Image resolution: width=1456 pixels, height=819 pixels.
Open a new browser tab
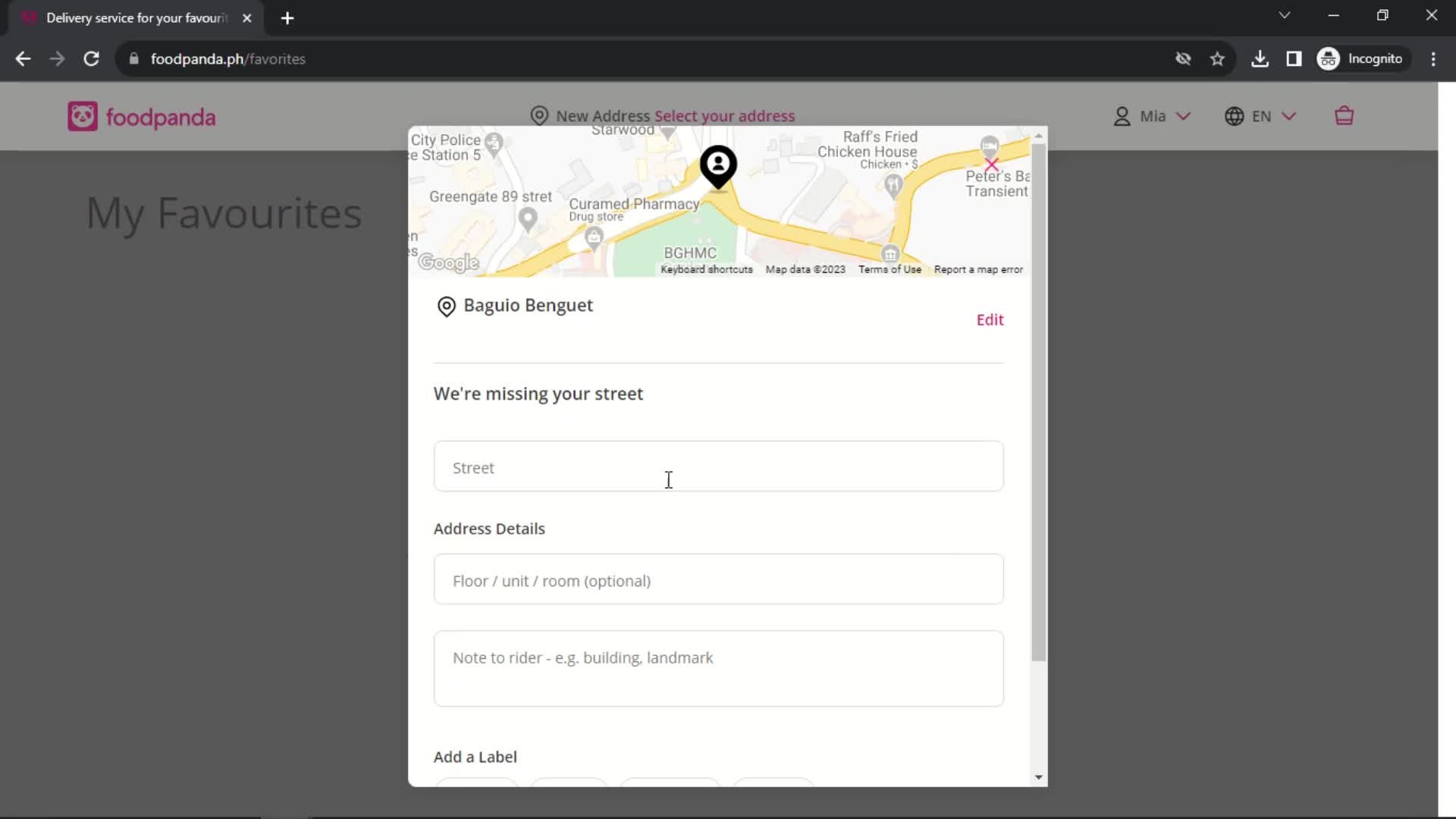287,18
